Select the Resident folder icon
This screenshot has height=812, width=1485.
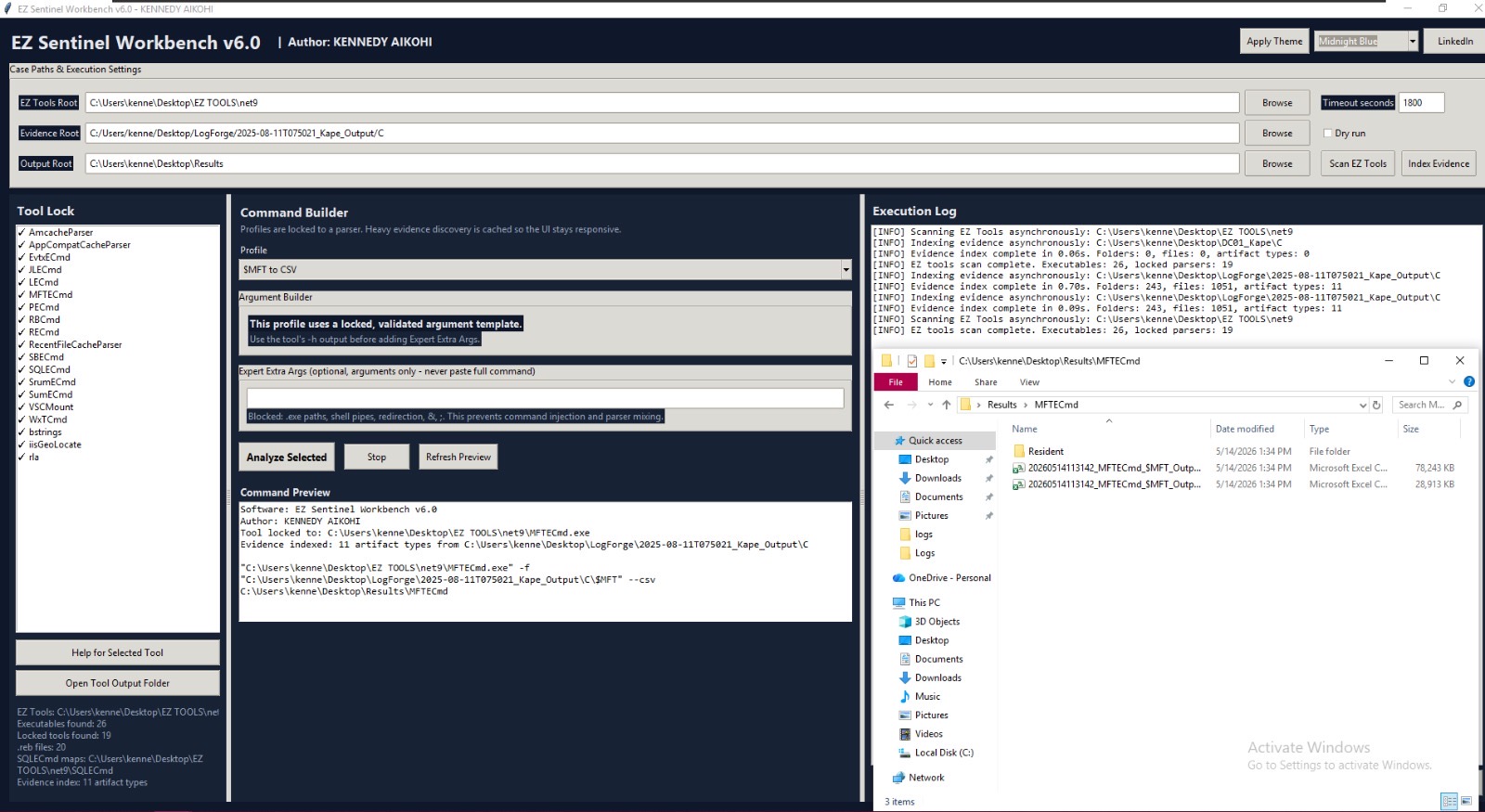pyautogui.click(x=1019, y=451)
